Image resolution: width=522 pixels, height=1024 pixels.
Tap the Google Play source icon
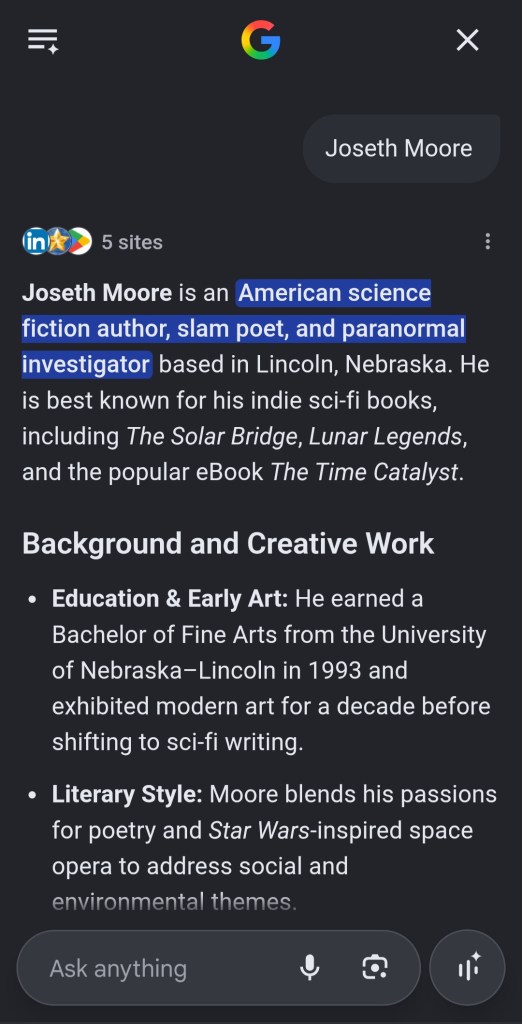click(x=80, y=242)
